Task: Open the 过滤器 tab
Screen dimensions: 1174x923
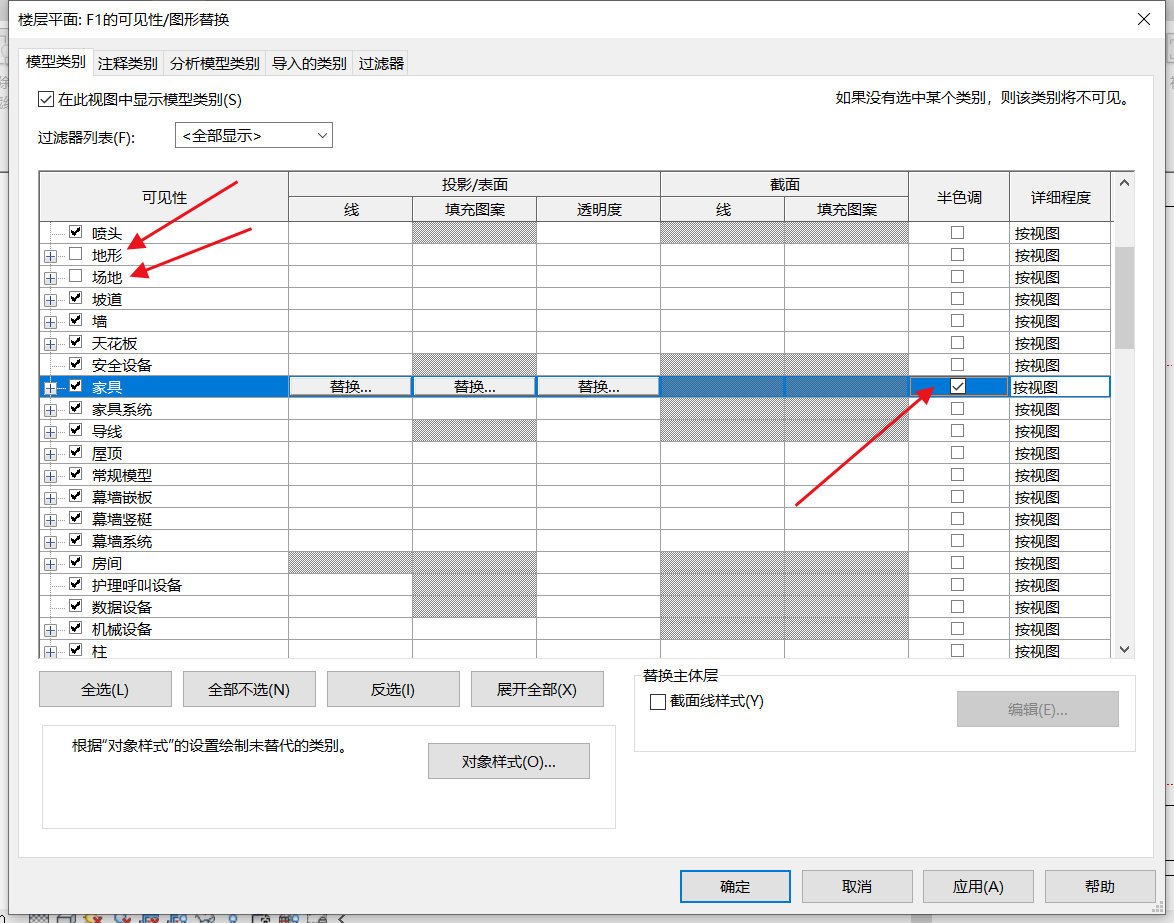Action: (381, 63)
